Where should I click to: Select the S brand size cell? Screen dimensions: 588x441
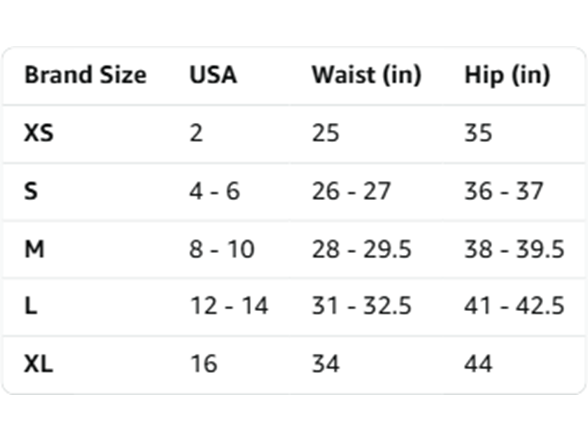(x=31, y=191)
